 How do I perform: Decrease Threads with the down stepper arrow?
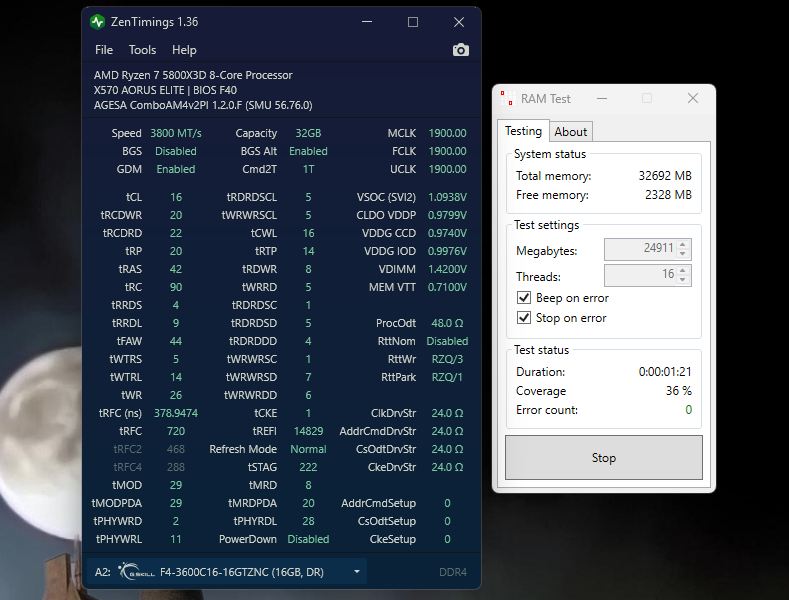(x=683, y=280)
